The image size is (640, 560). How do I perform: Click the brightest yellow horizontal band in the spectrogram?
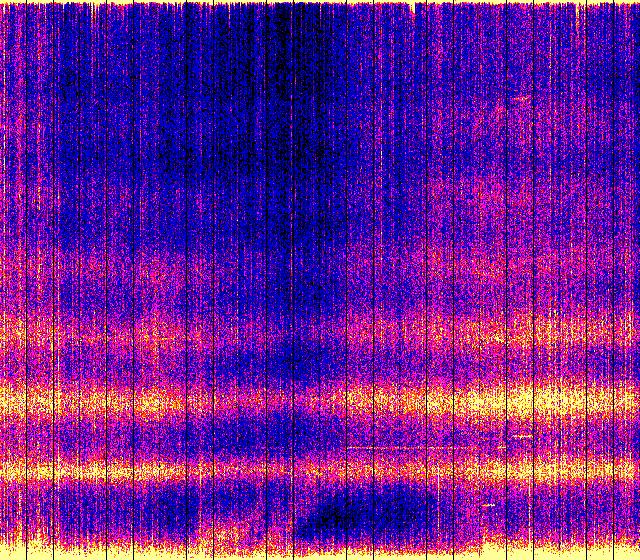tap(120, 402)
